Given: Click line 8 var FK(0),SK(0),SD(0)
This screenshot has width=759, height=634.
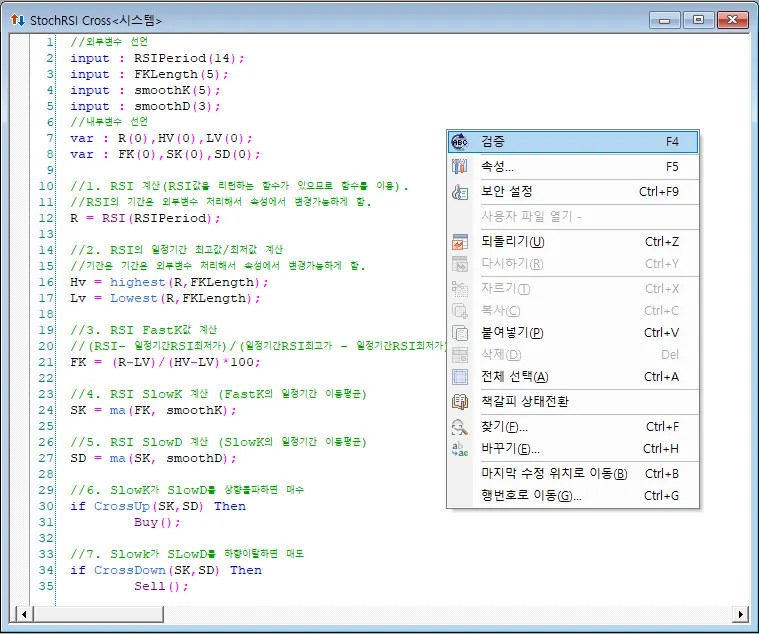Looking at the screenshot, I should [x=165, y=154].
